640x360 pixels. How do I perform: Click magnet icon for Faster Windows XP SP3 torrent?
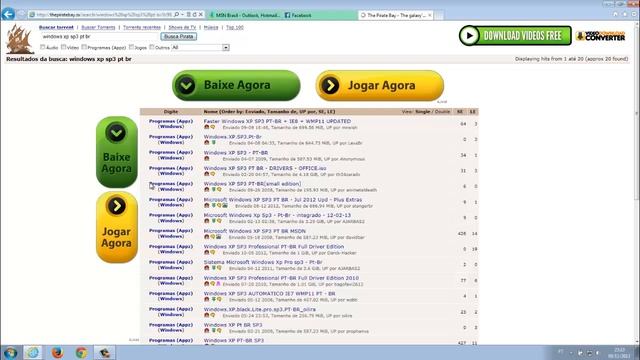pyautogui.click(x=207, y=127)
